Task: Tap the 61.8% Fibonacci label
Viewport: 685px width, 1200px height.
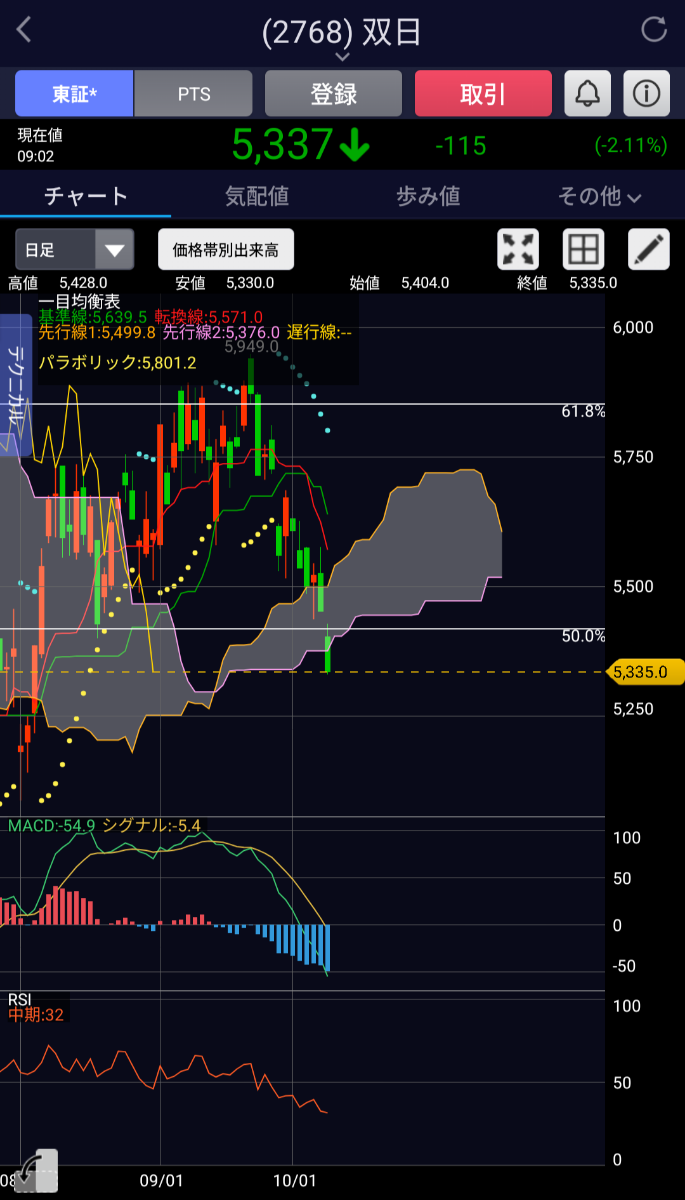Action: point(583,412)
